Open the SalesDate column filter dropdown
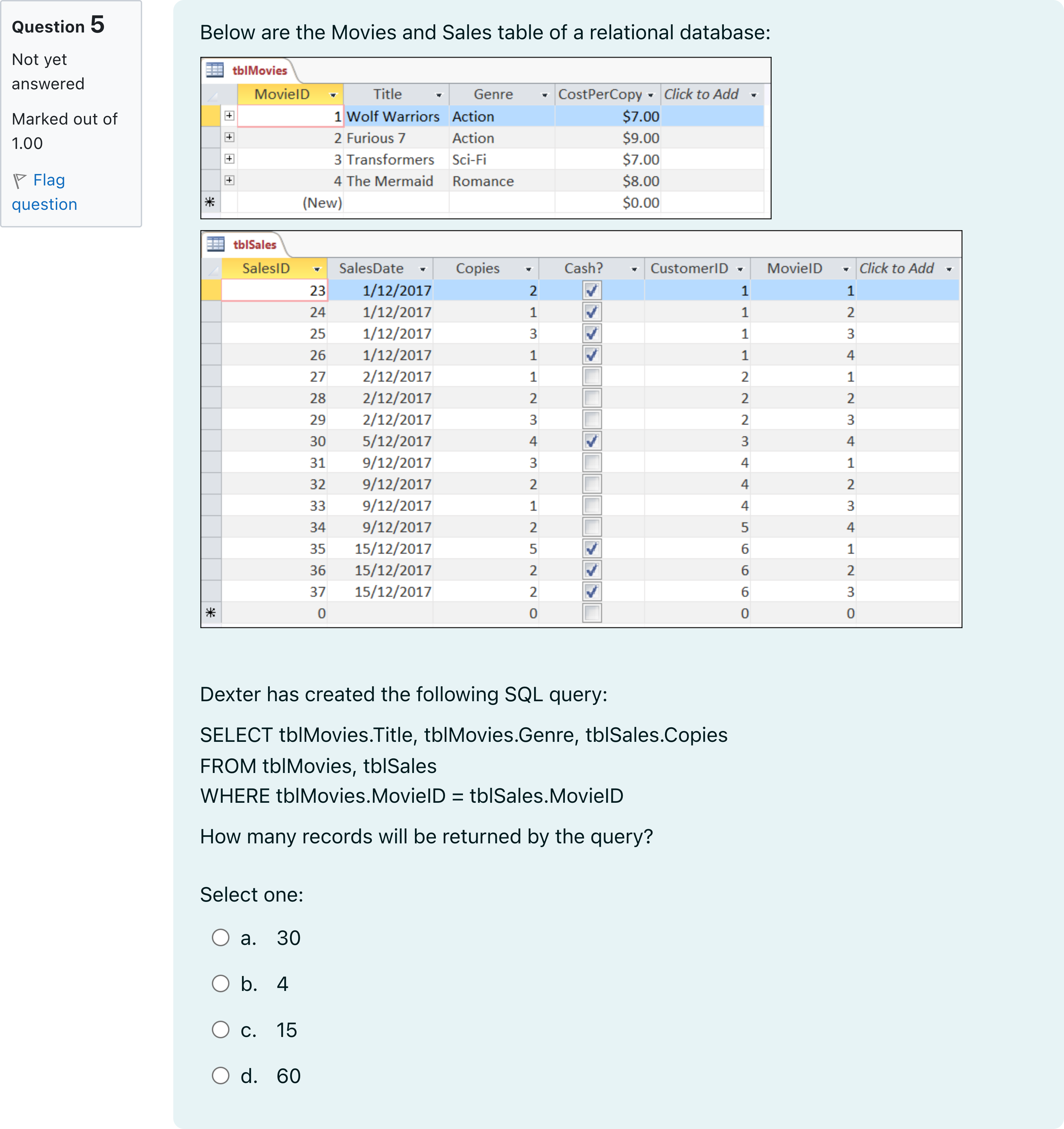This screenshot has width=1064, height=1129. pyautogui.click(x=422, y=269)
